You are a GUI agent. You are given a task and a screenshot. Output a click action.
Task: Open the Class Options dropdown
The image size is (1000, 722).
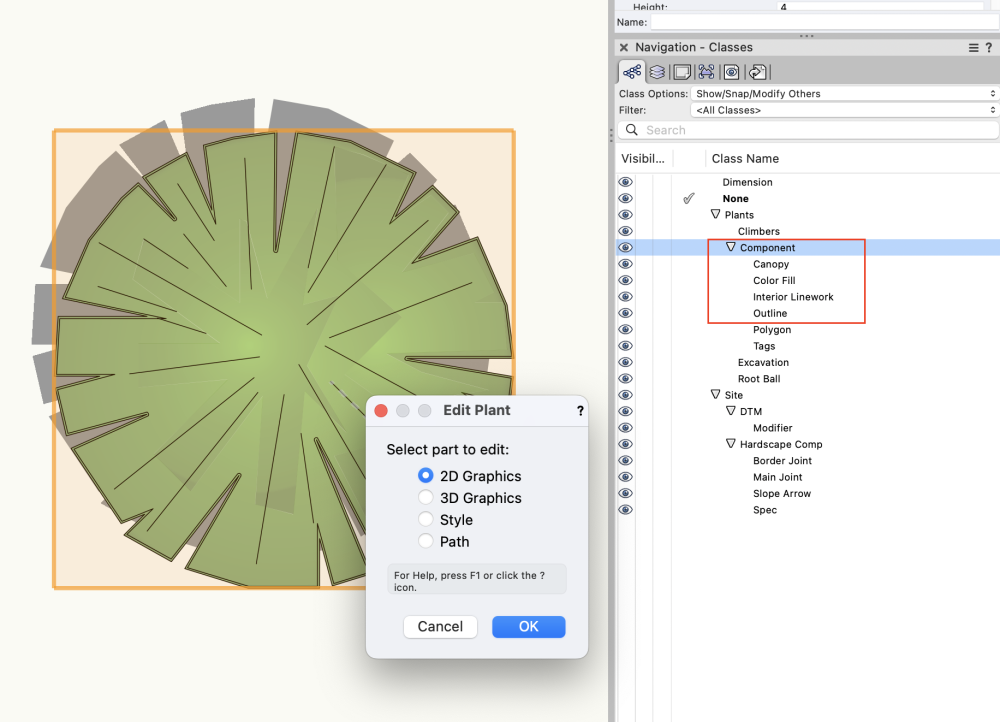tap(845, 93)
